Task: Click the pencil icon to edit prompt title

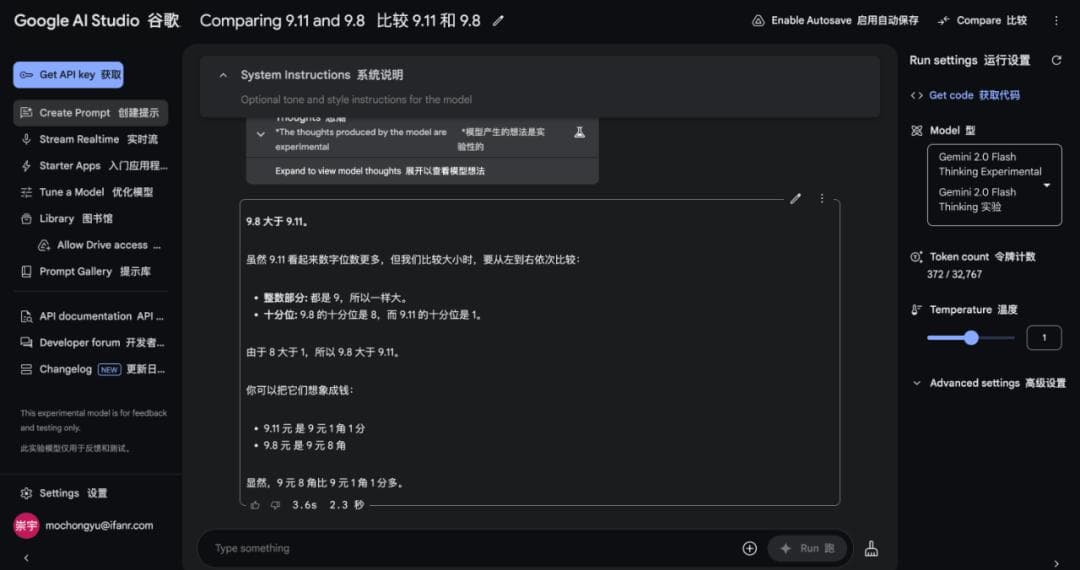Action: (x=499, y=21)
